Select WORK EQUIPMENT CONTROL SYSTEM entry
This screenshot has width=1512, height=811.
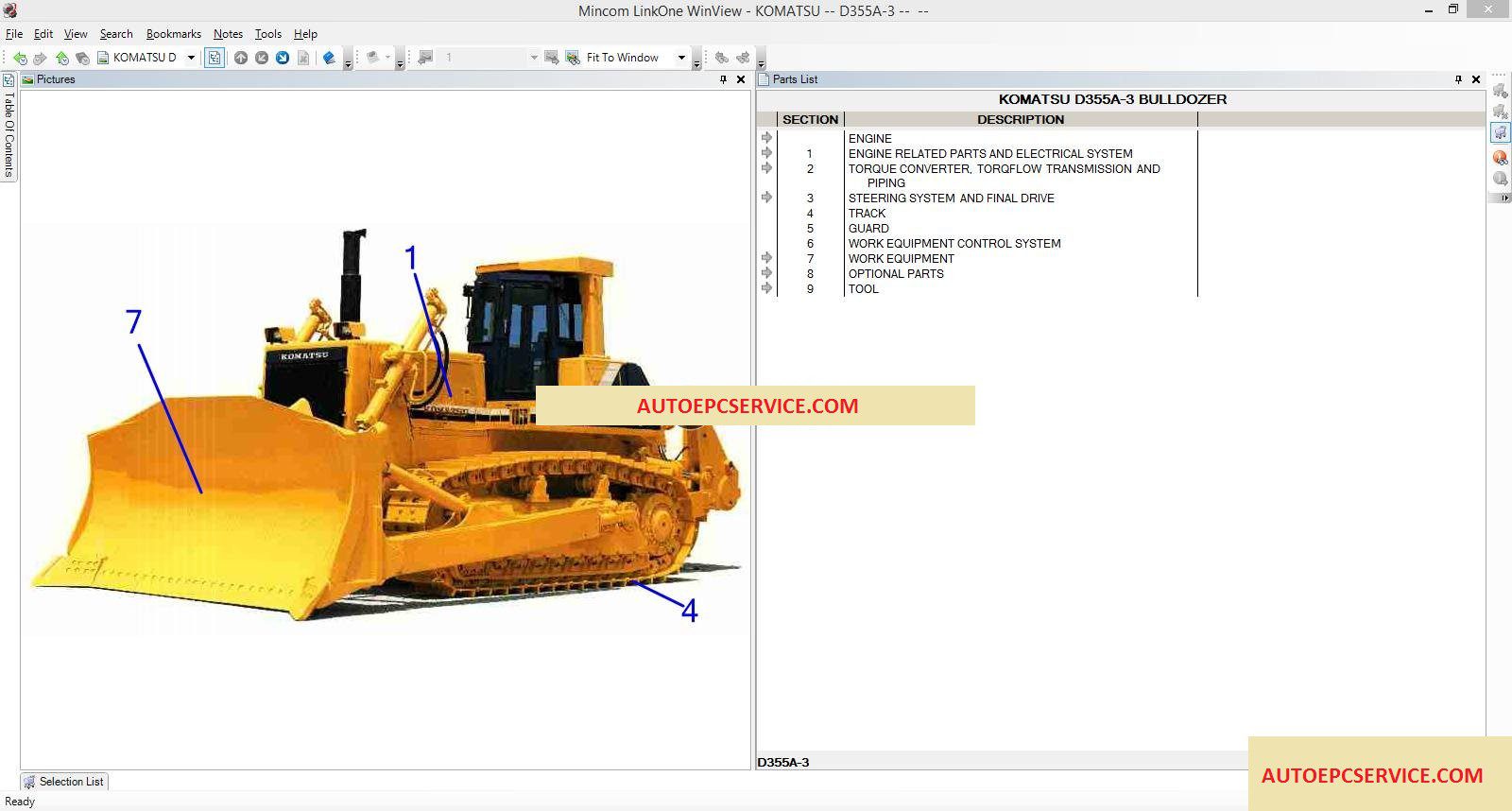pyautogui.click(x=954, y=244)
